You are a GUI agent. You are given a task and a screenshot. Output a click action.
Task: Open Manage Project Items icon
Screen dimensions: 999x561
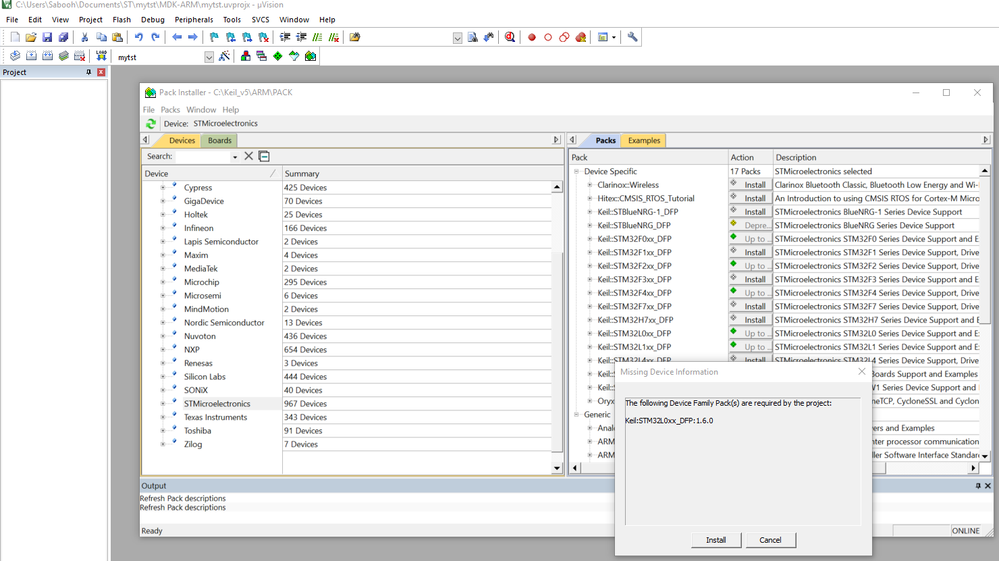[245, 57]
